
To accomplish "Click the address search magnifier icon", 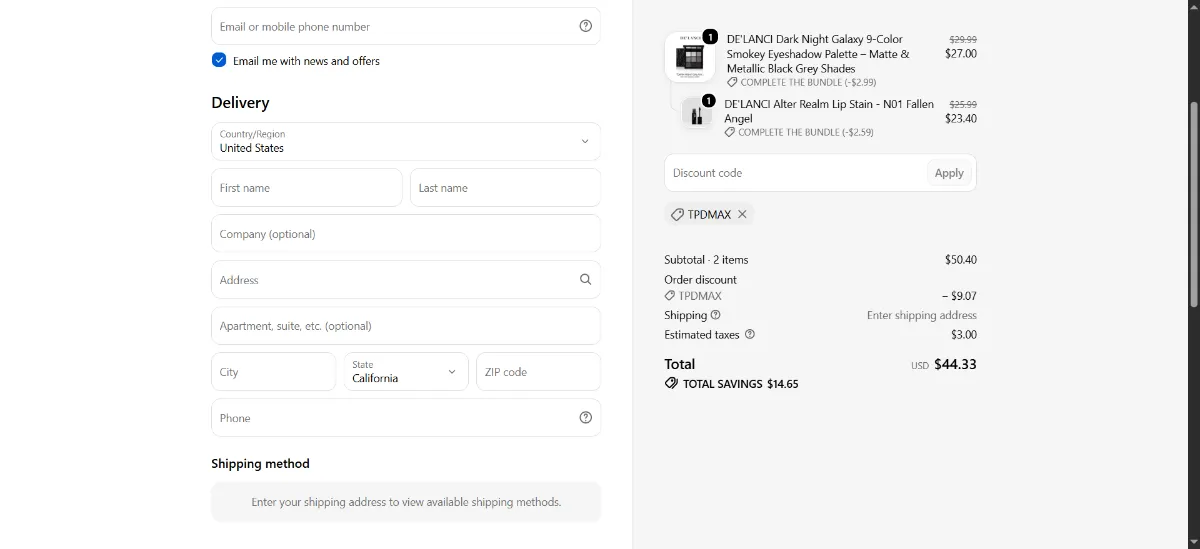I will [x=586, y=280].
